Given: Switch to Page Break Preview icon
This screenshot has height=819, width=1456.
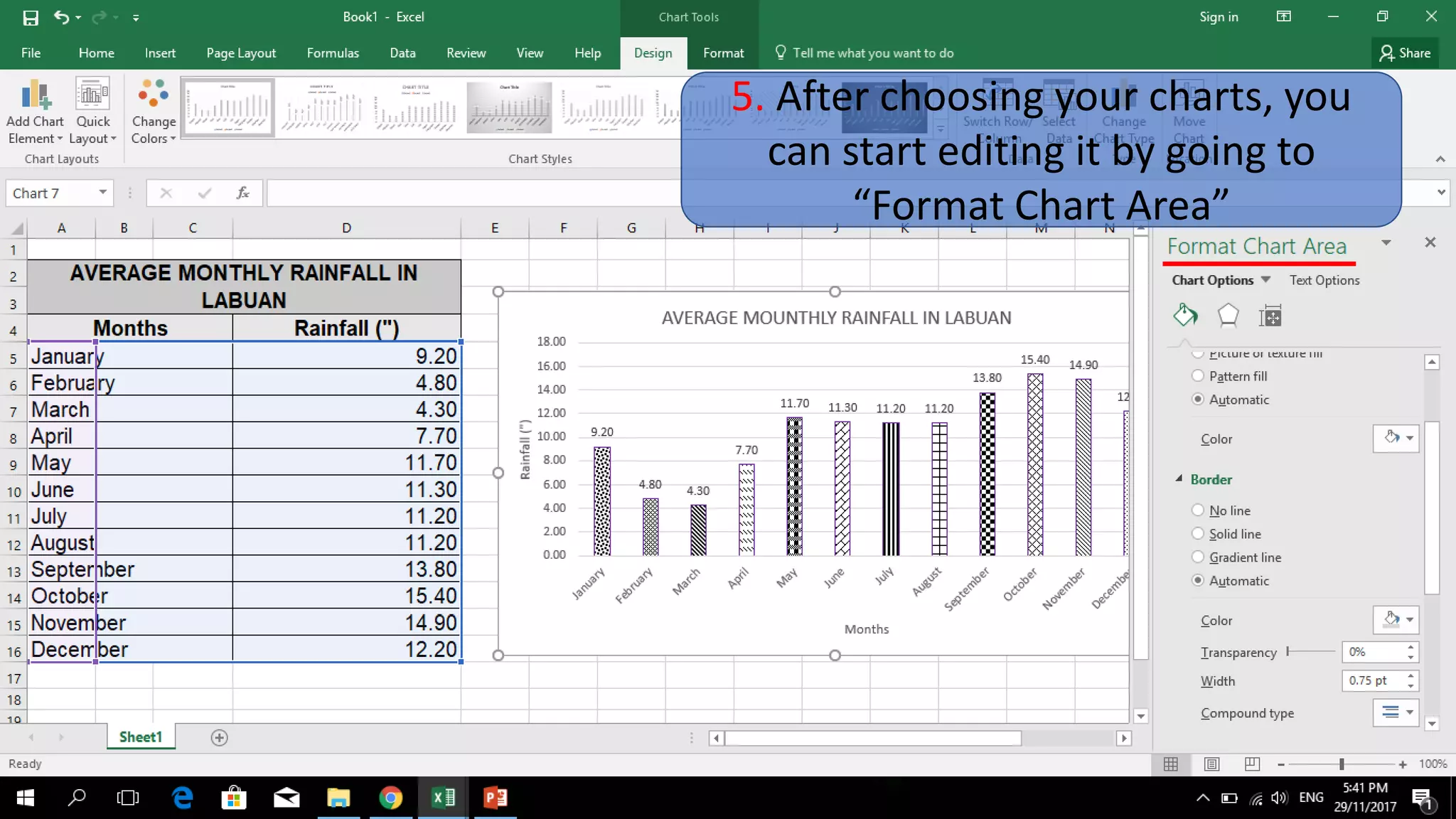Looking at the screenshot, I should [1252, 764].
